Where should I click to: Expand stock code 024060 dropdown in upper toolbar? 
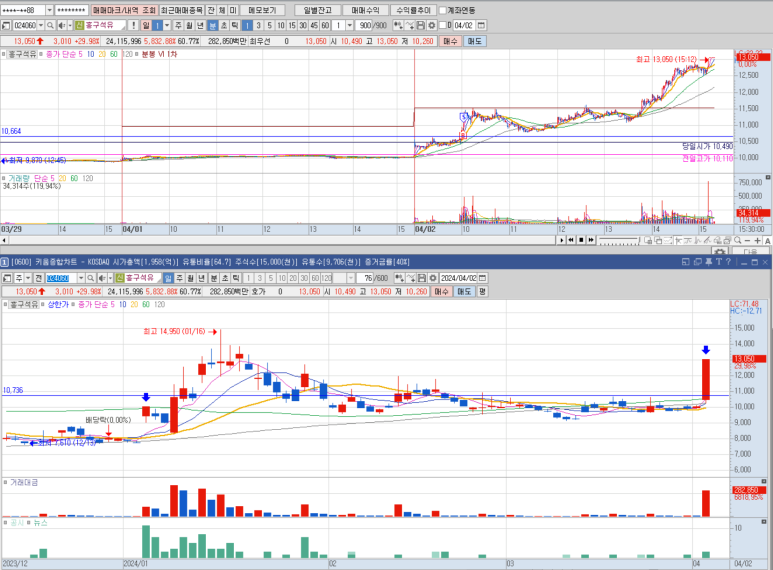[x=41, y=25]
